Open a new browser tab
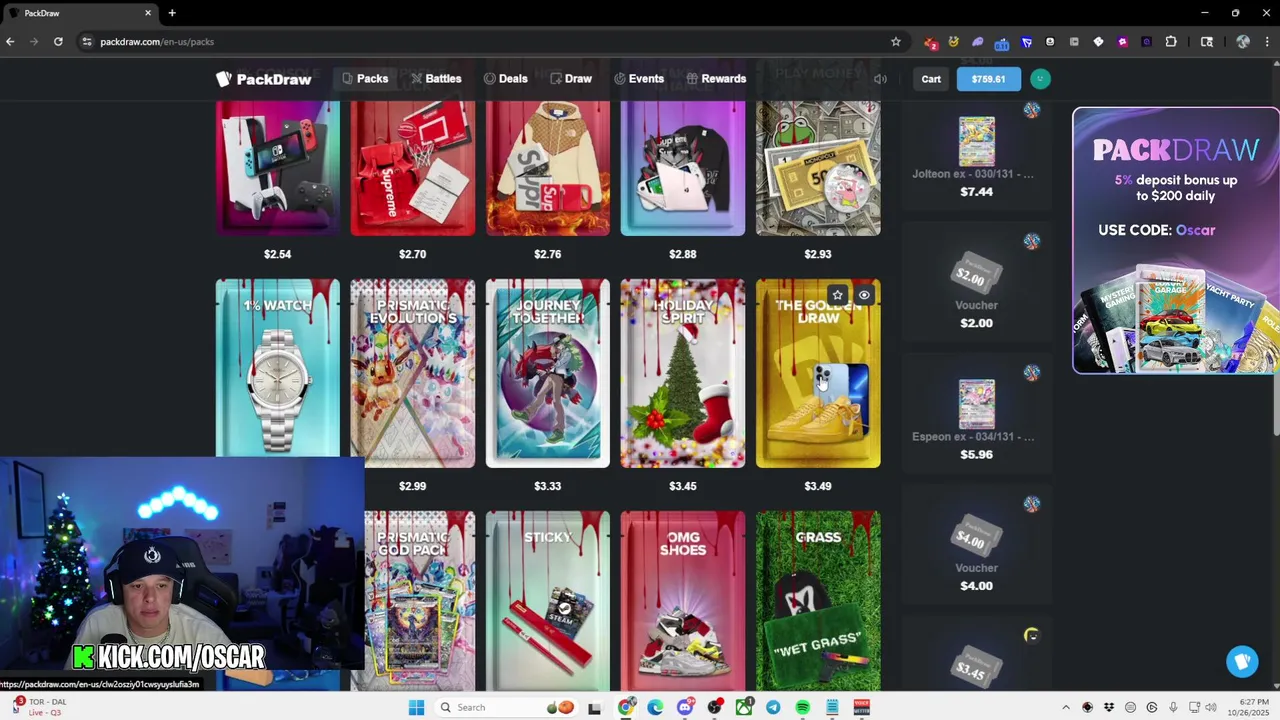 pos(172,13)
